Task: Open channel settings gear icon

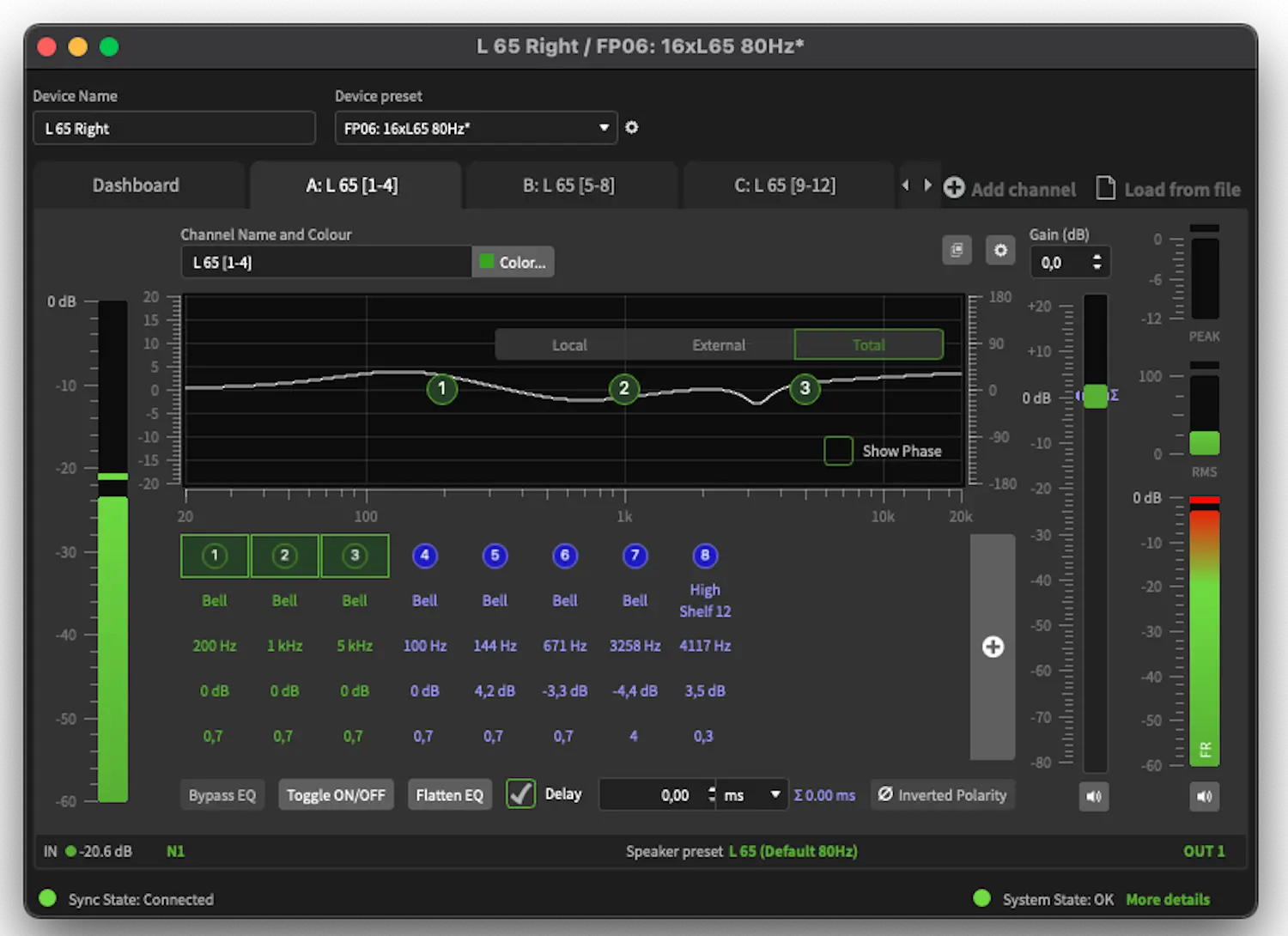Action: [1000, 250]
